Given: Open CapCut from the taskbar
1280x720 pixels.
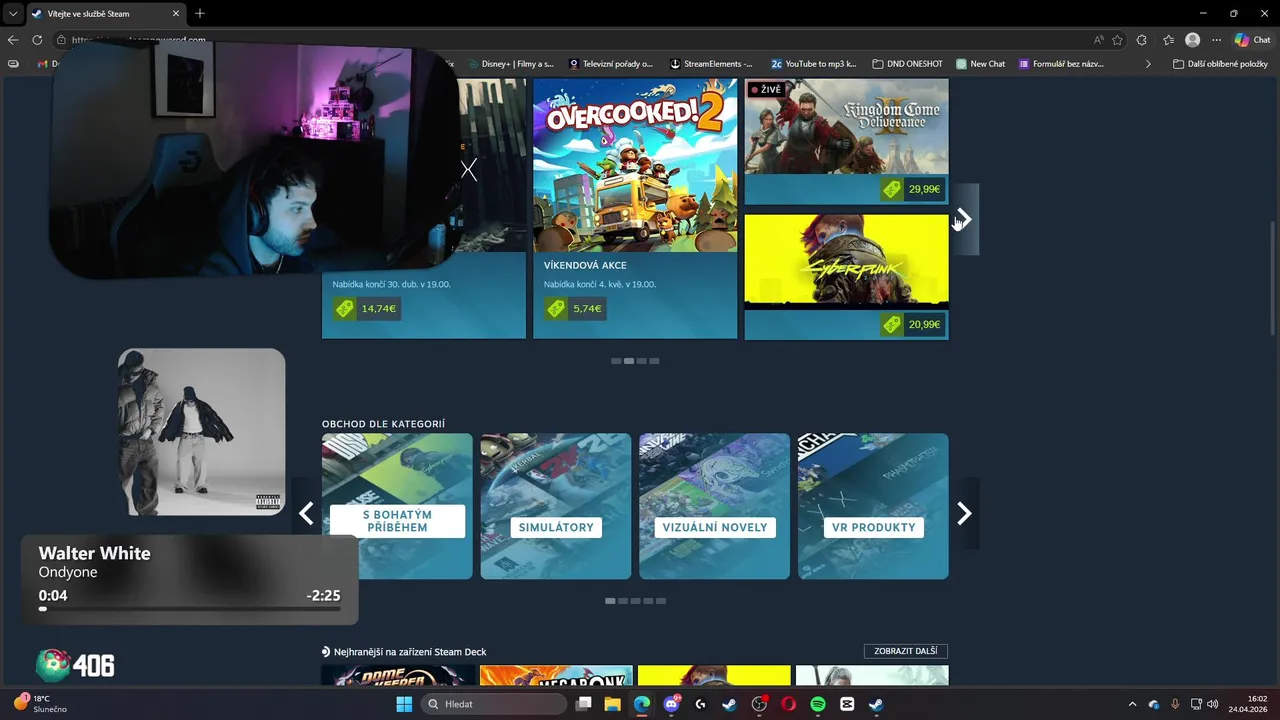Looking at the screenshot, I should 847,704.
